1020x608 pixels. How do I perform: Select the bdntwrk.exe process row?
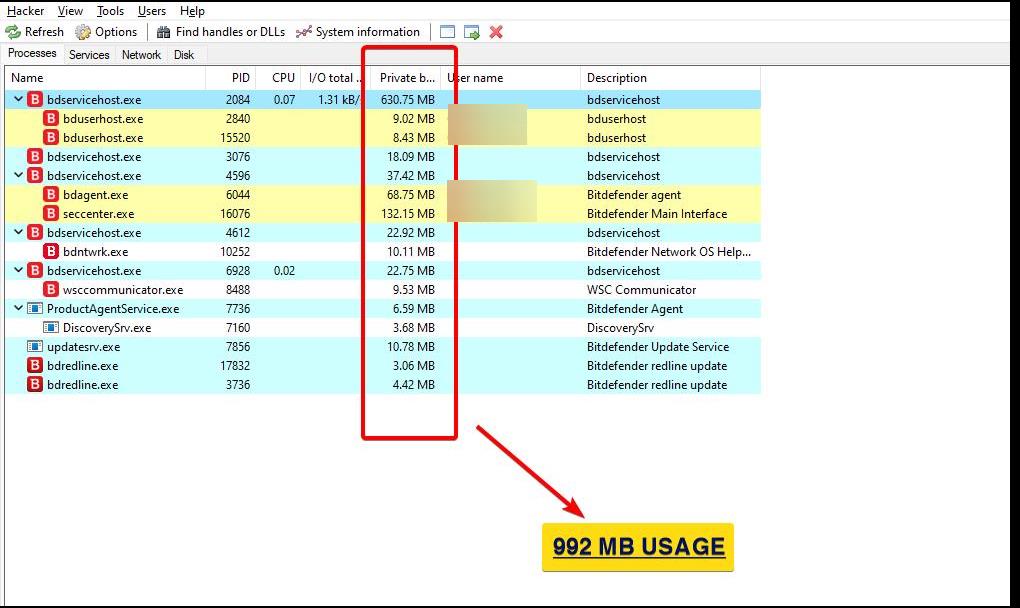point(382,252)
